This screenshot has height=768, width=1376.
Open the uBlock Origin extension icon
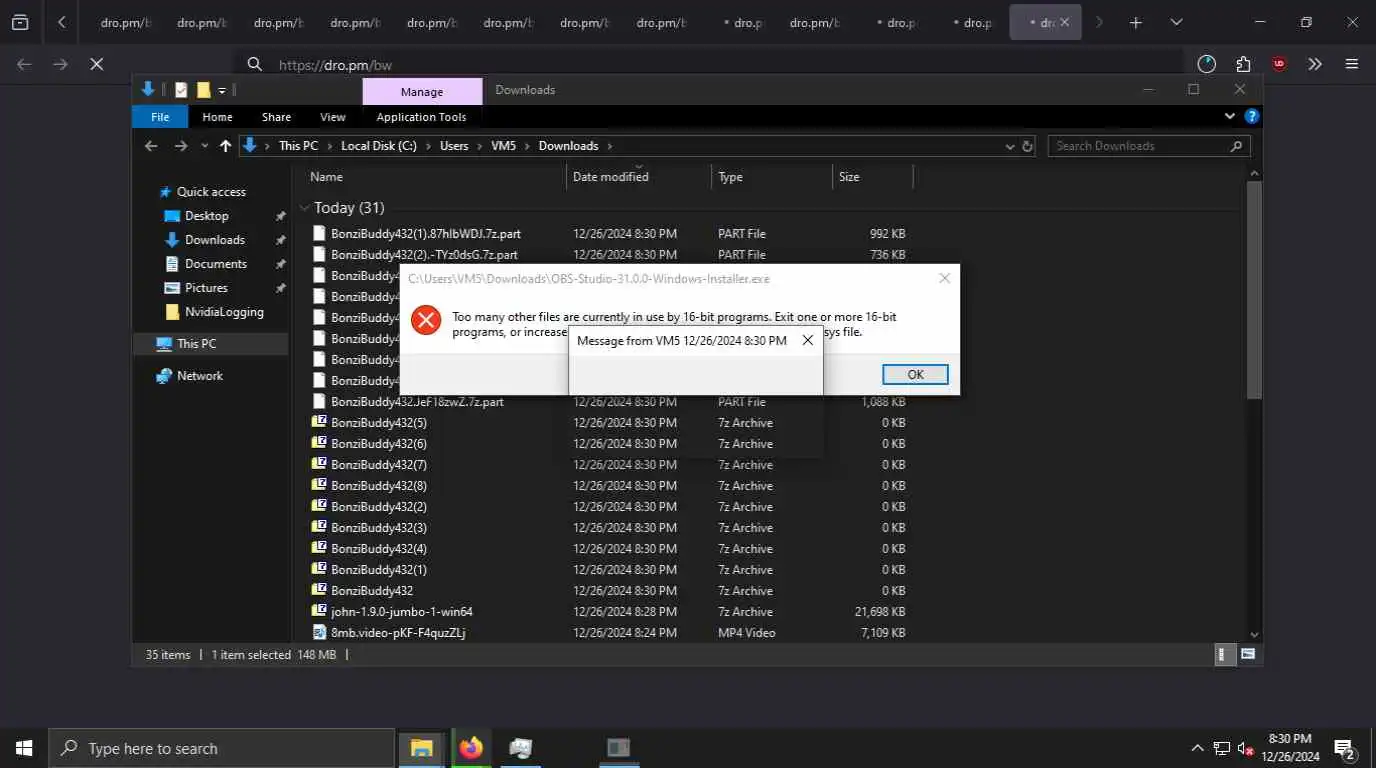[1279, 64]
